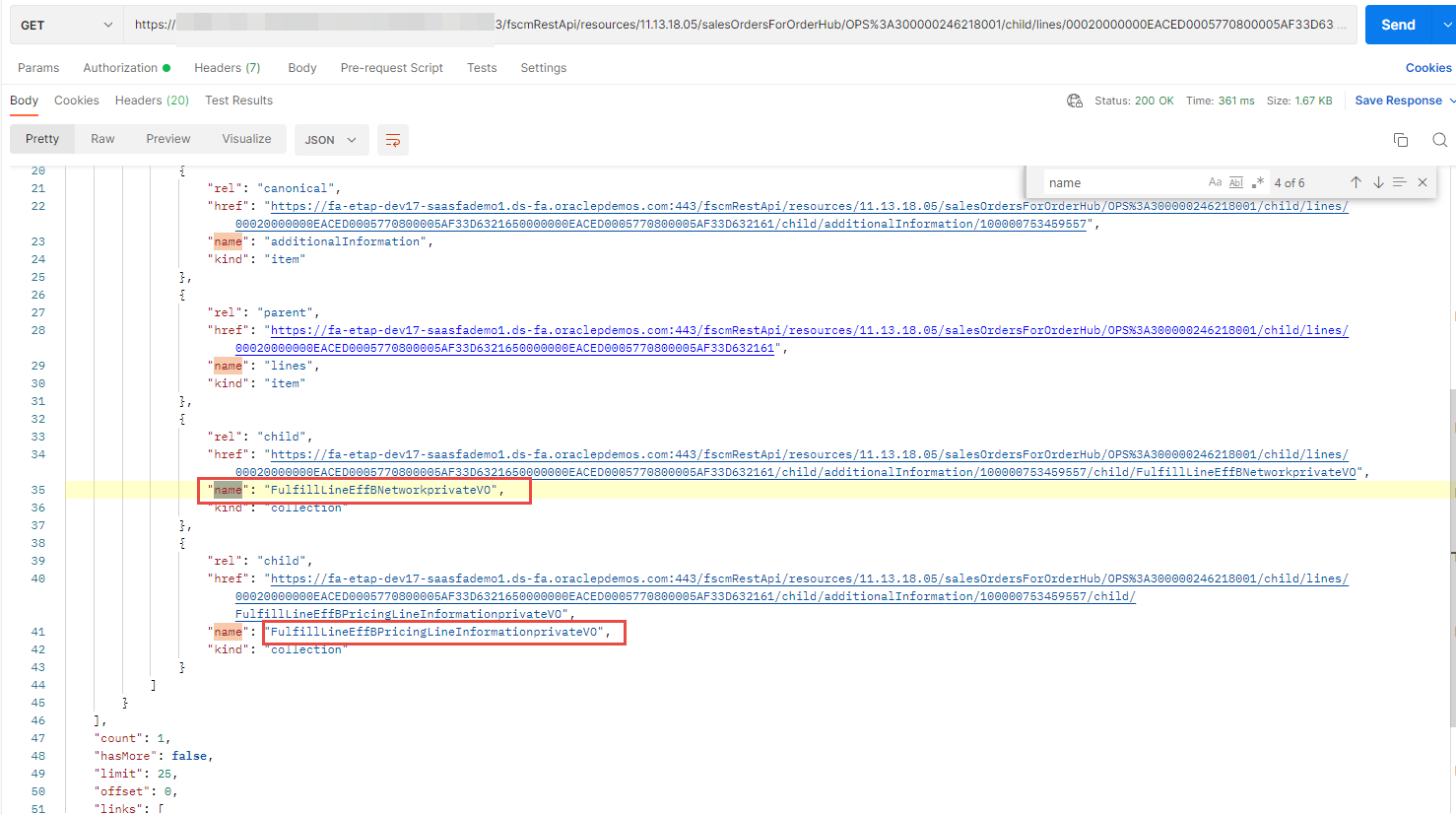The width and height of the screenshot is (1456, 815).
Task: Toggle regular expression search option
Action: coord(1258,182)
